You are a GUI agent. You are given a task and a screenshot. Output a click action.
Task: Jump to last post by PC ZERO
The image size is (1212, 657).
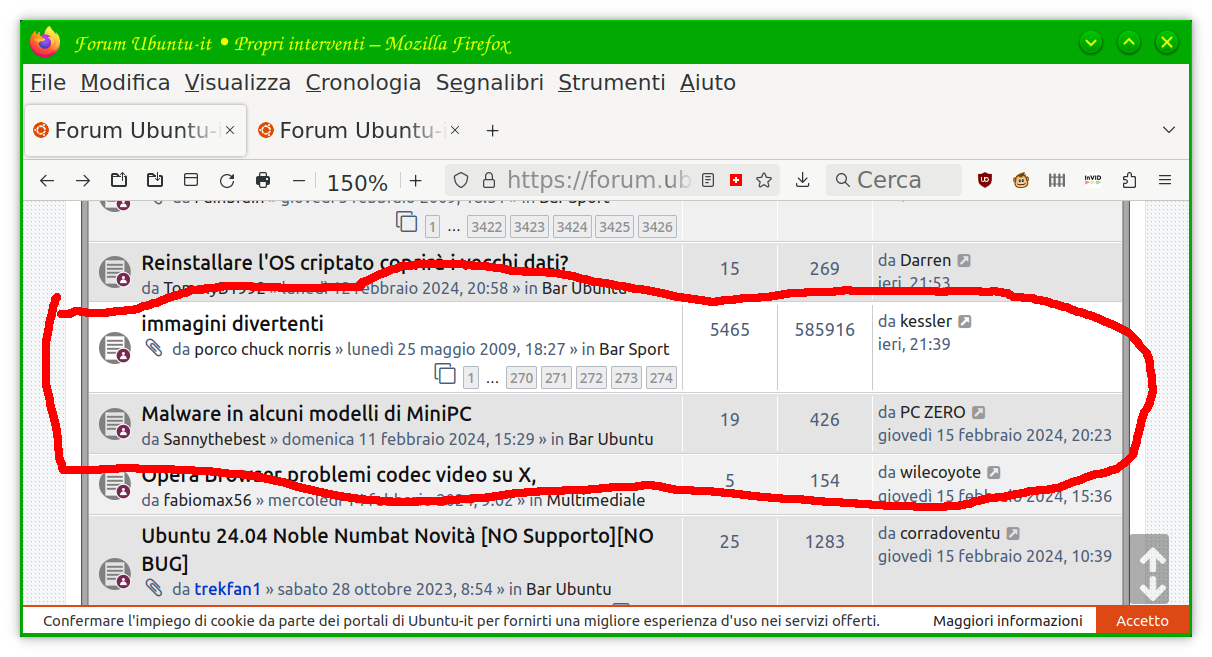pos(979,412)
